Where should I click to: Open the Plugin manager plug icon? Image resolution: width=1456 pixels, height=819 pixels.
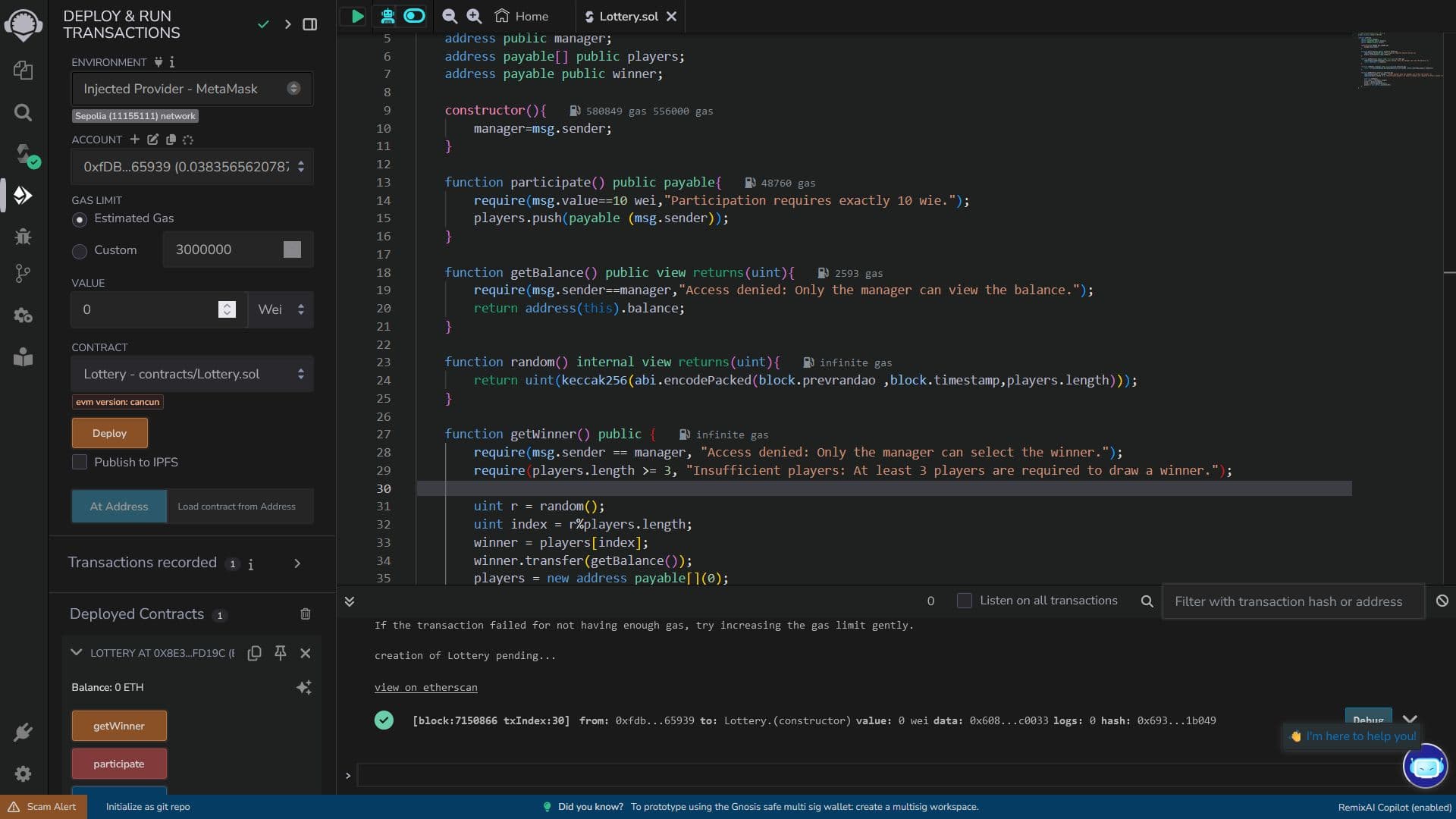click(x=23, y=733)
